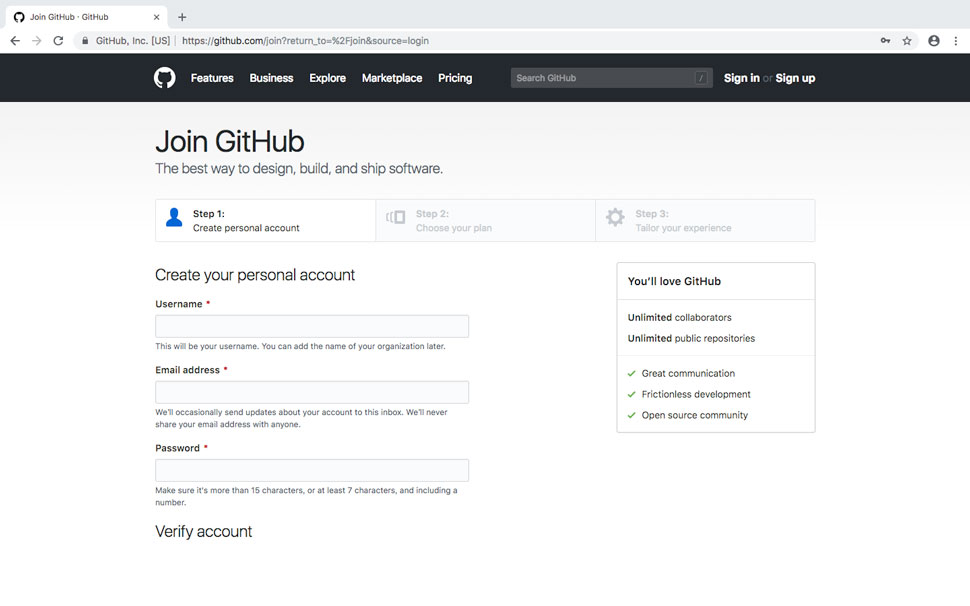Open a new tab with plus button
970x606 pixels.
coord(182,17)
